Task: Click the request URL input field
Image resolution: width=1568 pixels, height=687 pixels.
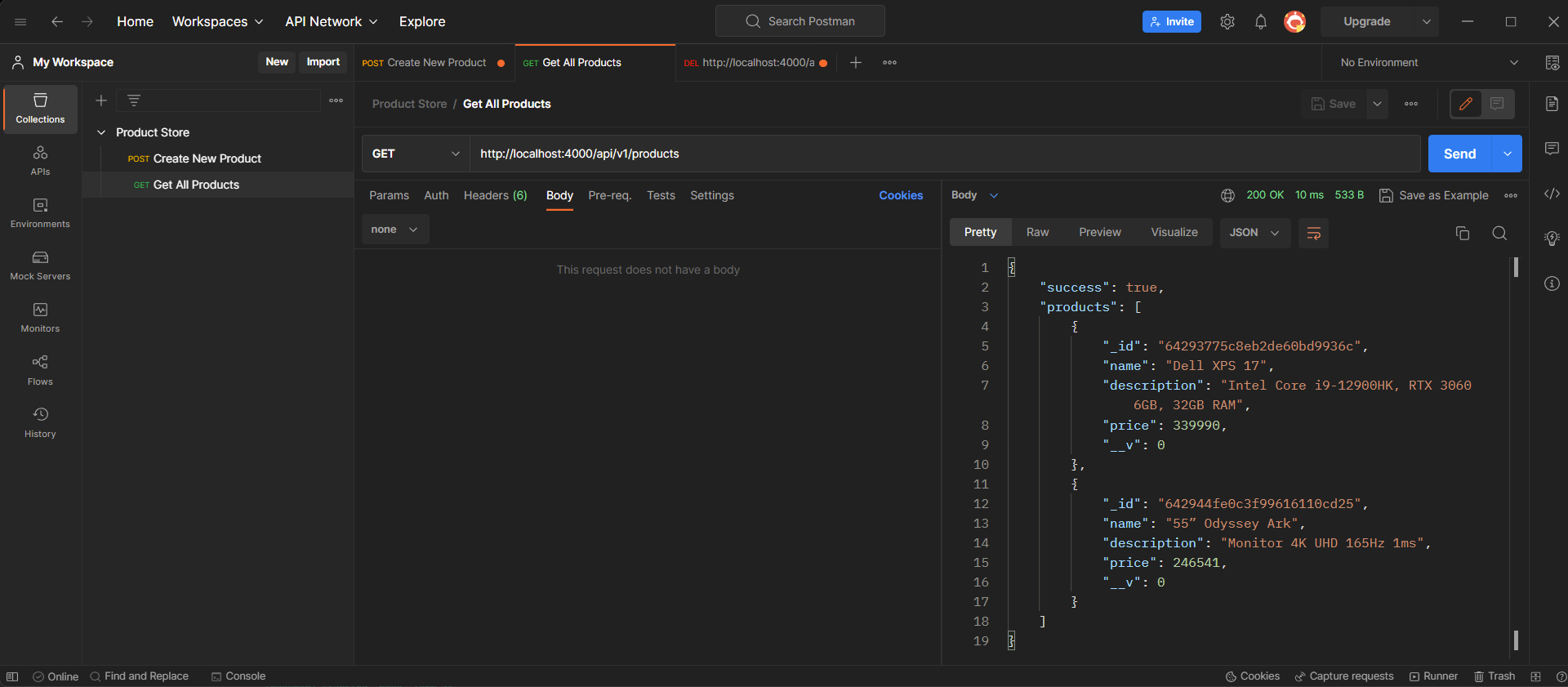Action: (943, 154)
